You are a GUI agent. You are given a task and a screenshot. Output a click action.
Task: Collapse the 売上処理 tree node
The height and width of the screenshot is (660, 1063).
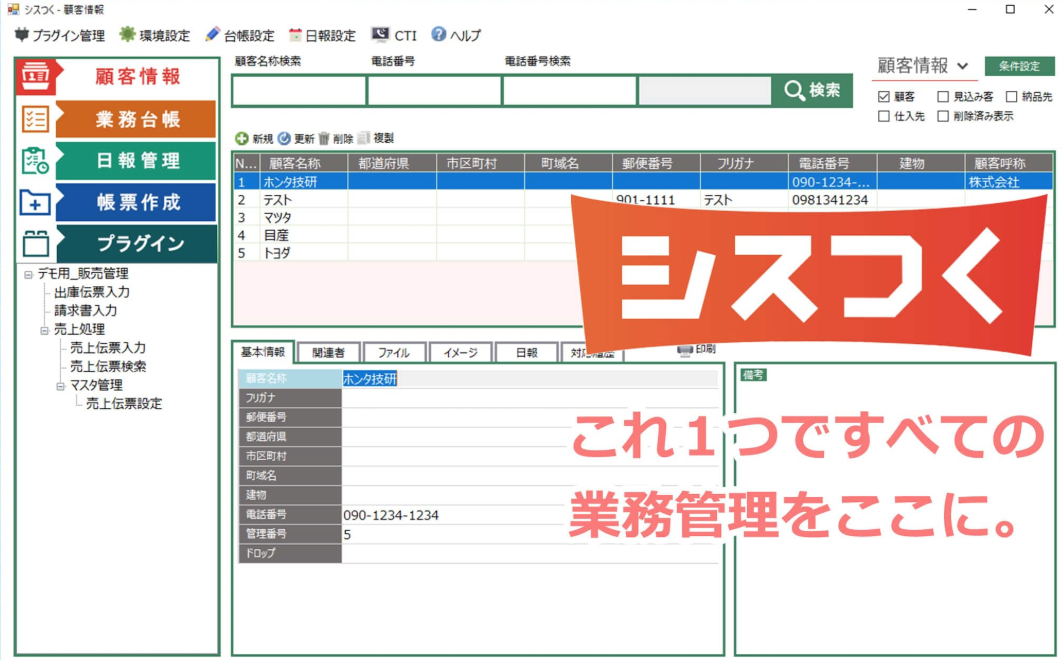pos(45,329)
